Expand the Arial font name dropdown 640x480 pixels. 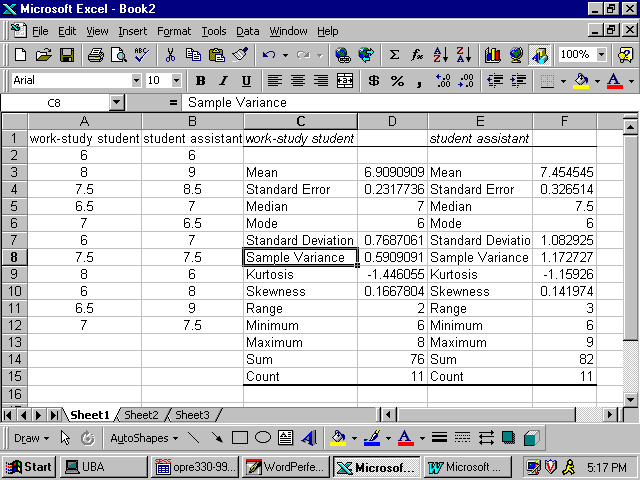pos(135,80)
